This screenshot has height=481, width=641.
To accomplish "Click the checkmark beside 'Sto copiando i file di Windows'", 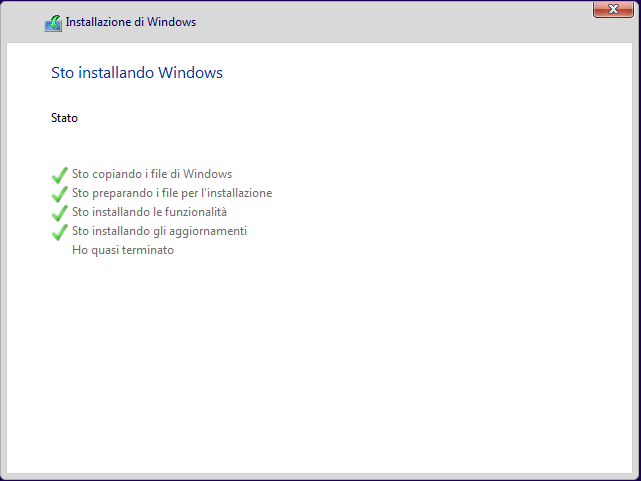I will click(x=60, y=175).
